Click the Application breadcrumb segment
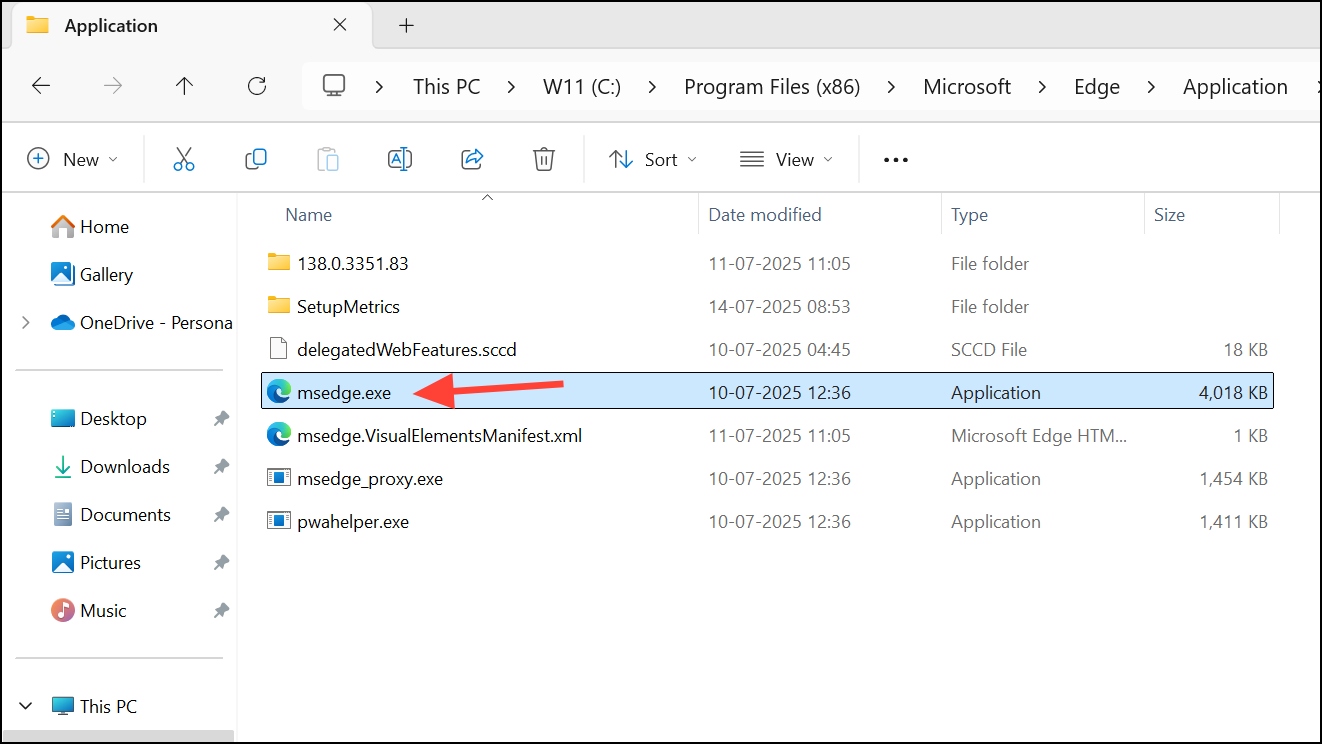Screen dimensions: 1322x744 click(1235, 87)
